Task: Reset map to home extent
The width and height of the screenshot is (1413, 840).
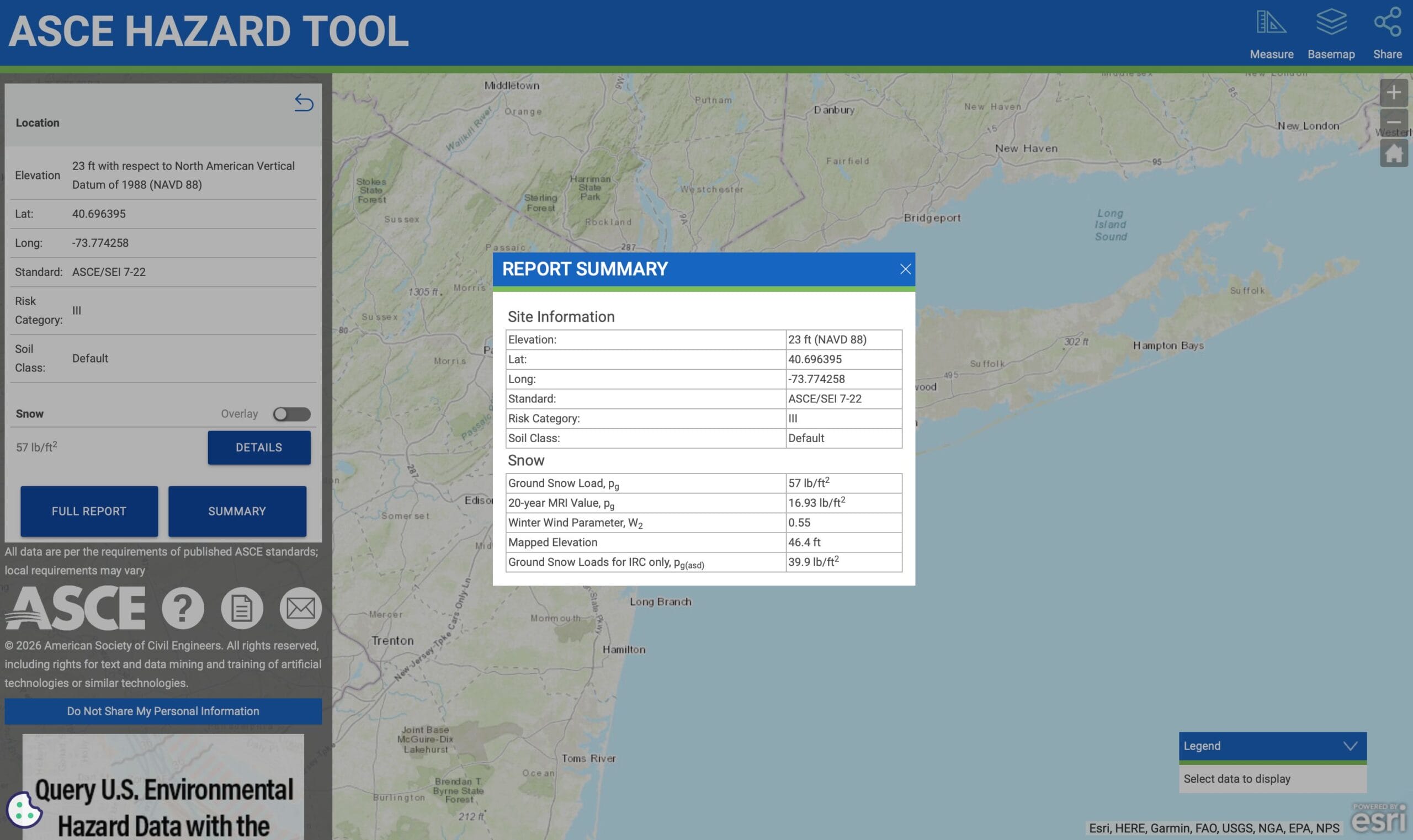Action: 1393,153
